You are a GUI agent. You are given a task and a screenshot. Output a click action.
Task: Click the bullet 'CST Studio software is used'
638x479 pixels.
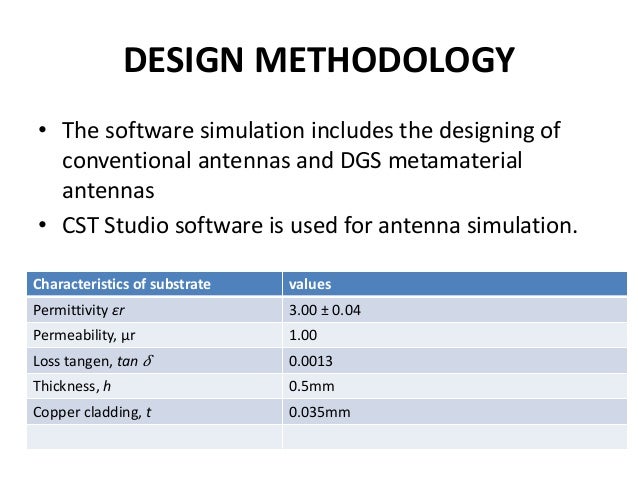(x=320, y=225)
